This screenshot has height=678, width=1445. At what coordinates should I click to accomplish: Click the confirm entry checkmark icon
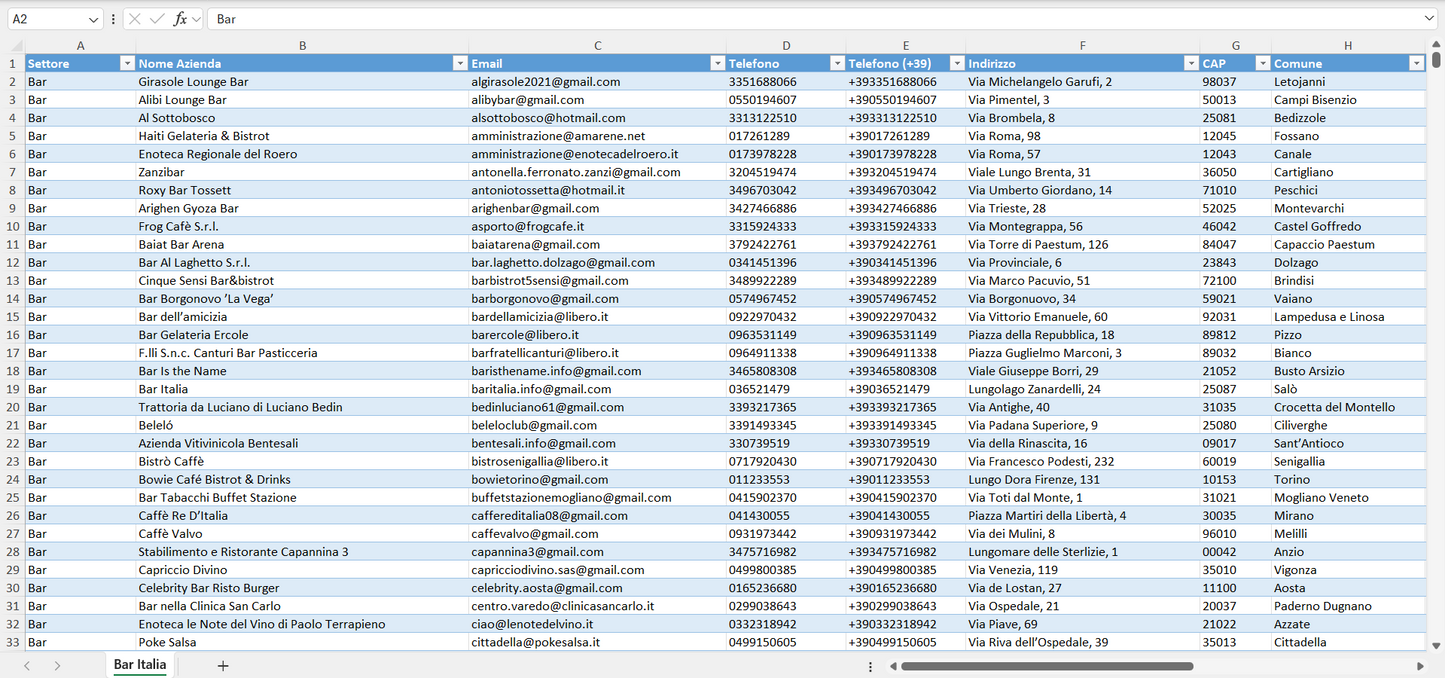pyautogui.click(x=157, y=19)
